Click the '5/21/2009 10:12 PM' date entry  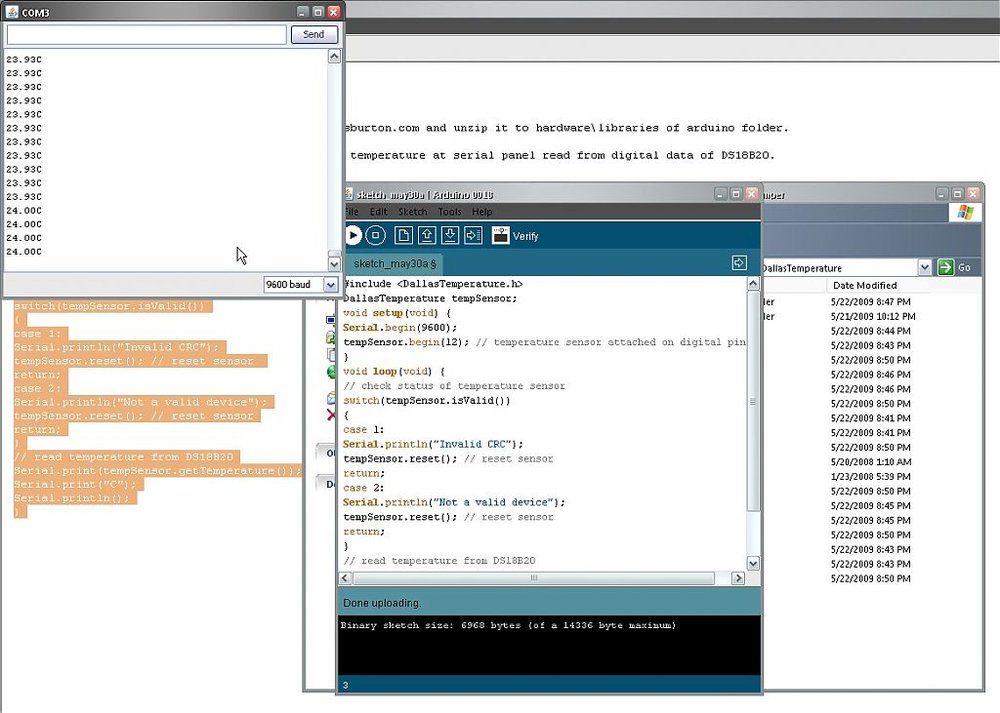[x=873, y=316]
